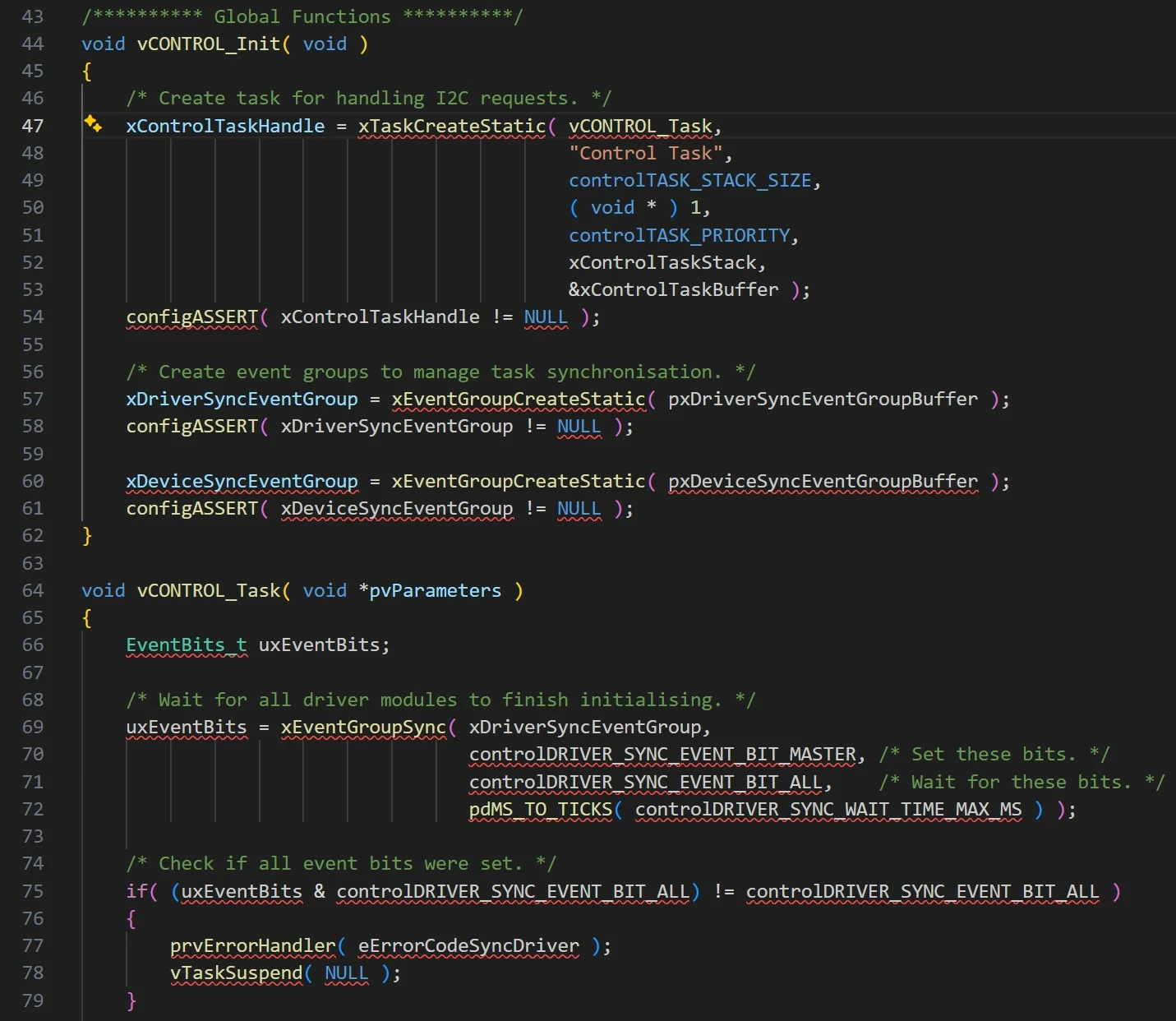The image size is (1176, 1021).
Task: Click the vCONTROL_Init function name
Action: pos(209,44)
